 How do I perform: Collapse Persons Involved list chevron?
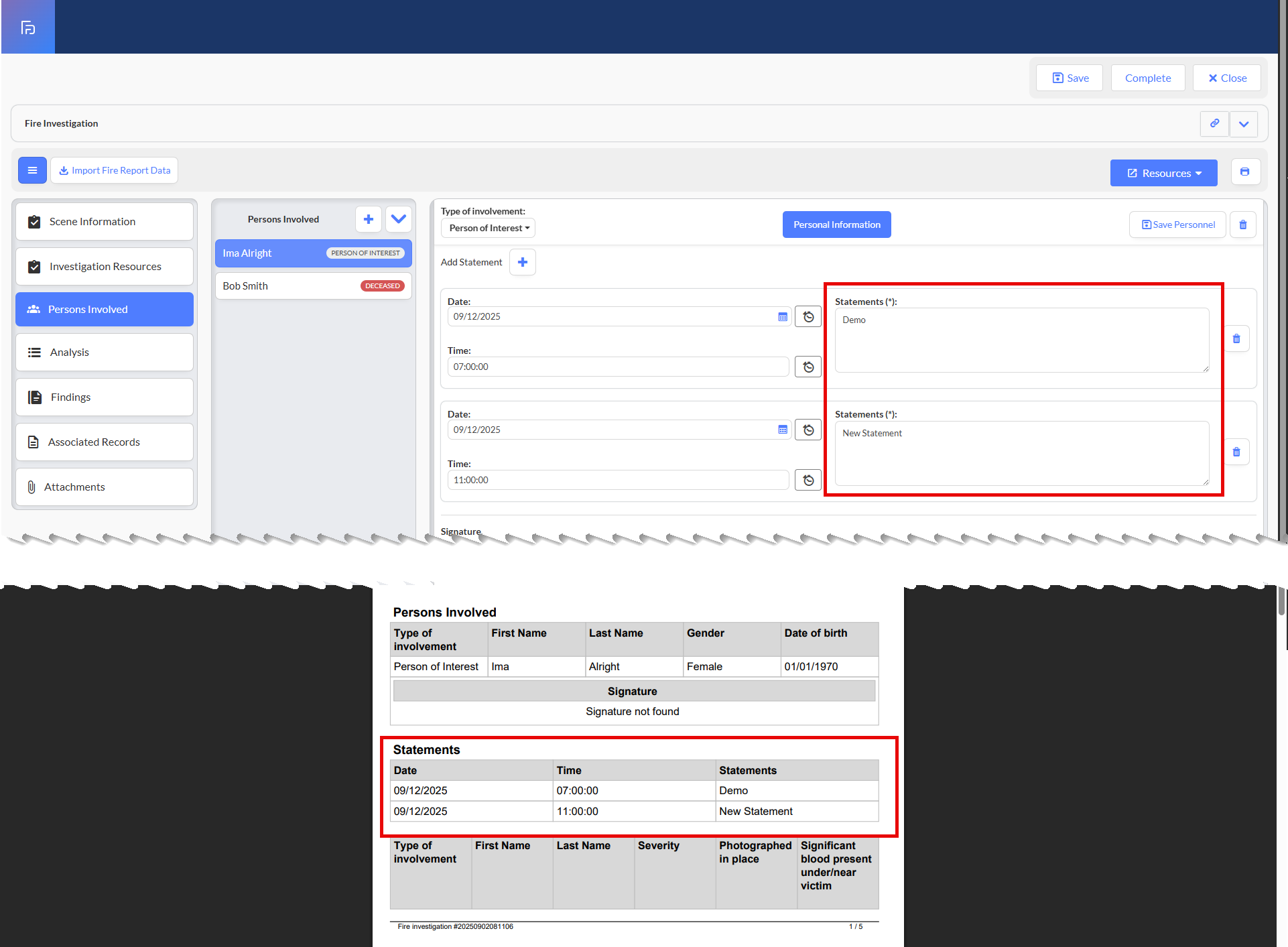(x=399, y=219)
